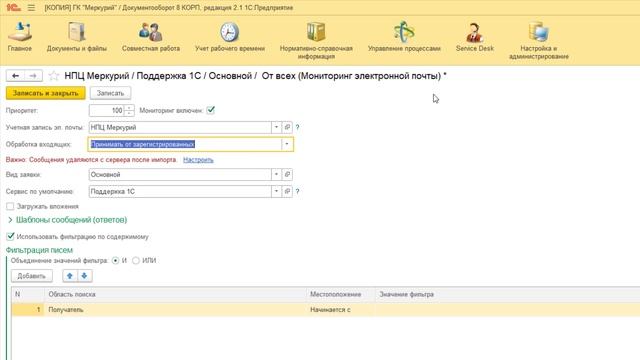Increase the Приоритет value with stepper

(129, 108)
